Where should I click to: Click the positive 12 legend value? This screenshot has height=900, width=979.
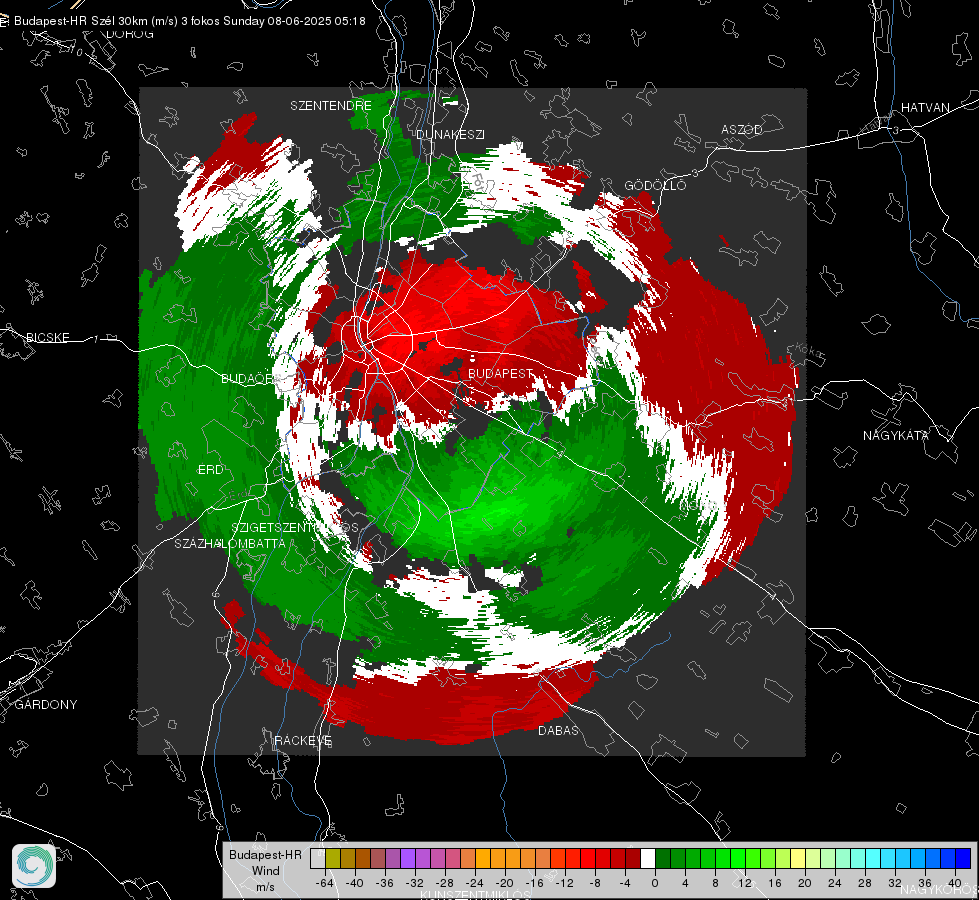tap(745, 883)
